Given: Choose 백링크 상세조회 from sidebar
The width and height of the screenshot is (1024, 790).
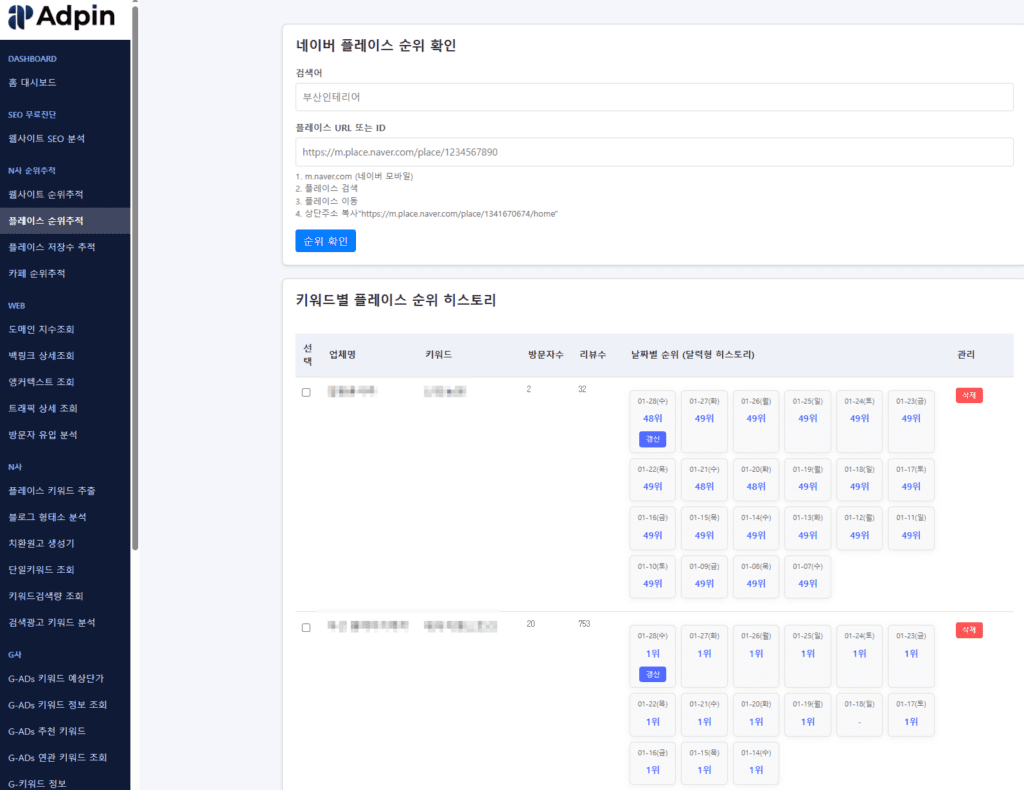Looking at the screenshot, I should click(x=41, y=355).
